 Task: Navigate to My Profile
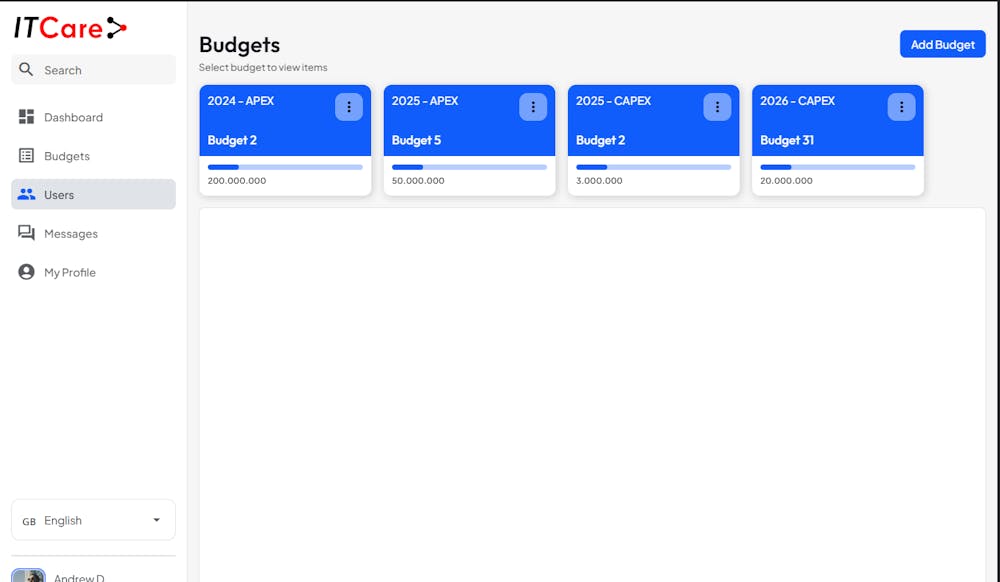click(x=93, y=272)
